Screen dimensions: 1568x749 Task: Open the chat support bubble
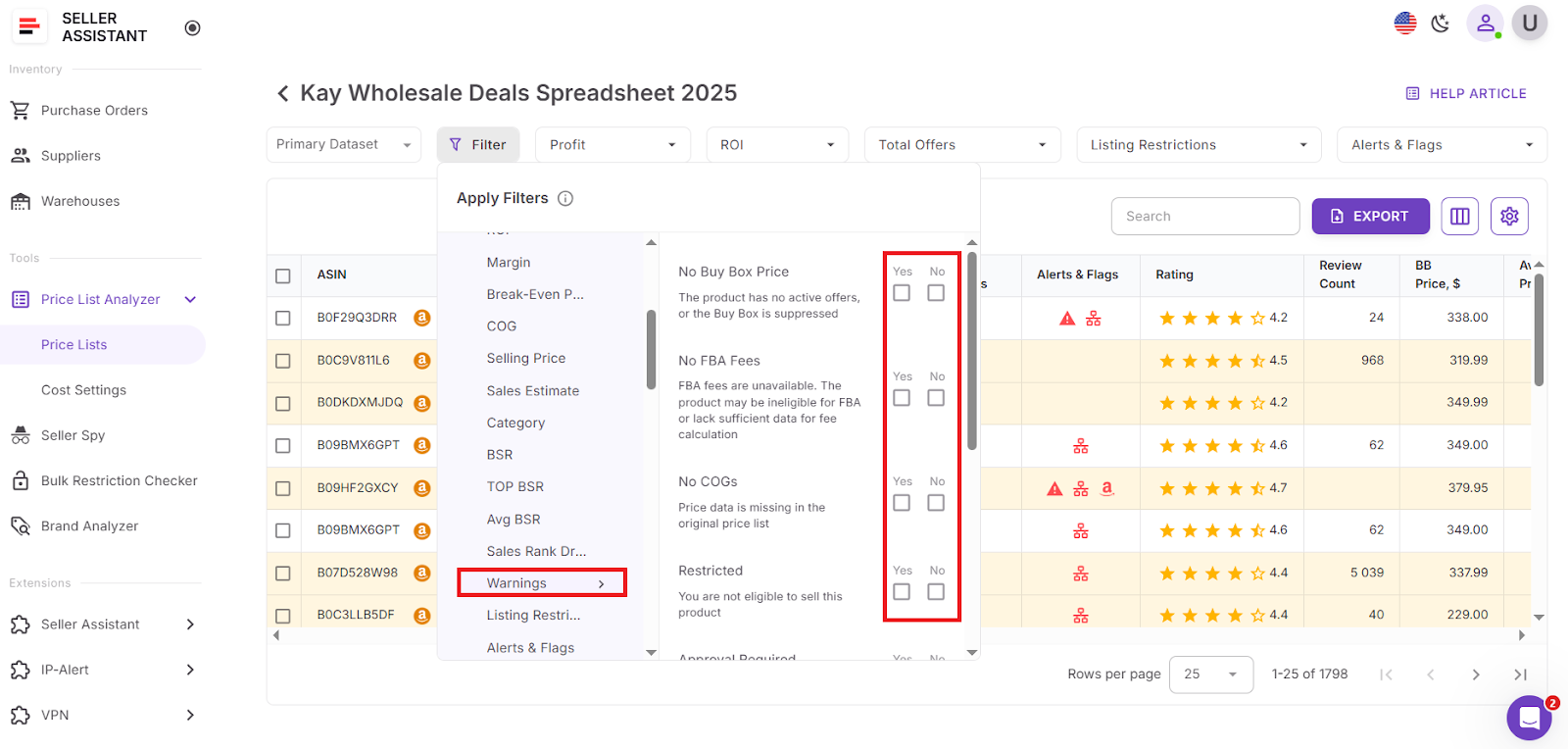pos(1529,718)
